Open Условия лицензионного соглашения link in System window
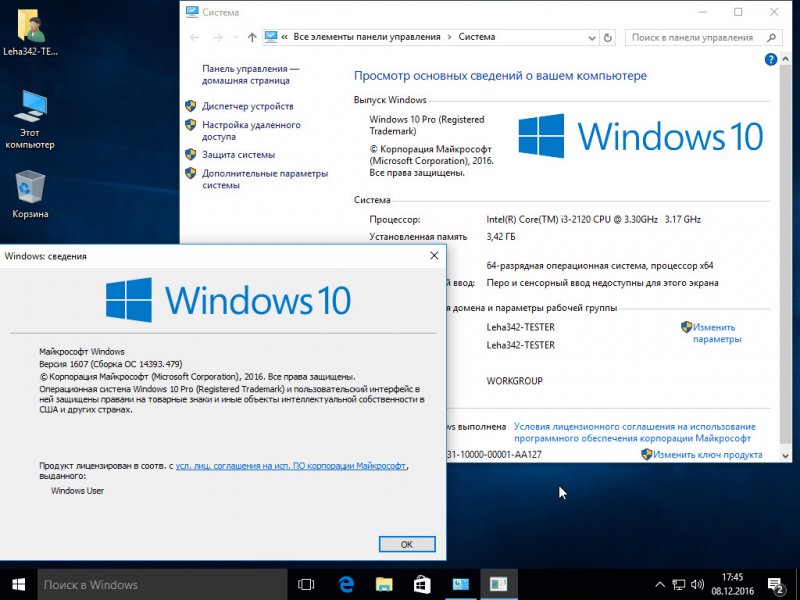Viewport: 800px width, 600px height. (635, 433)
